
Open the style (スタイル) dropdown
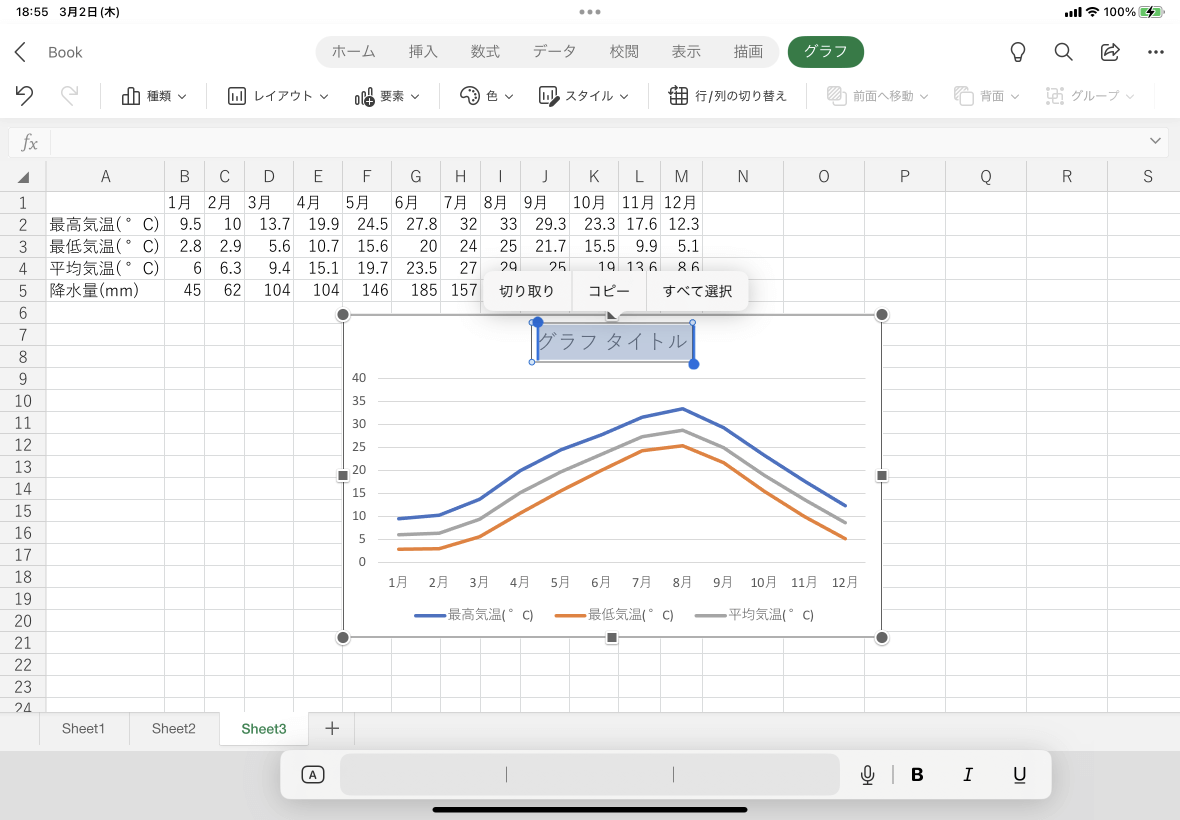583,96
